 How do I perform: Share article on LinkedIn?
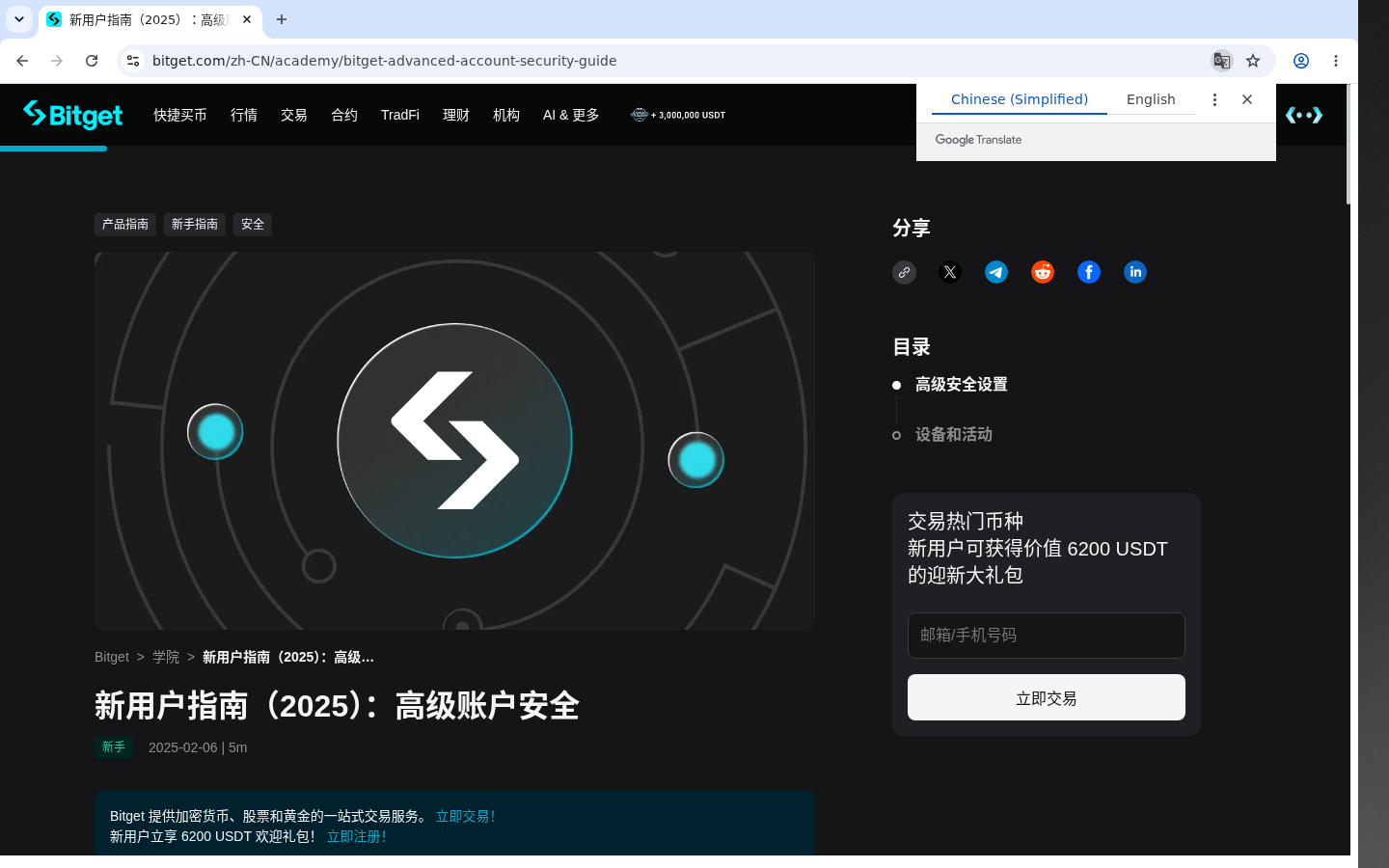pyautogui.click(x=1135, y=272)
